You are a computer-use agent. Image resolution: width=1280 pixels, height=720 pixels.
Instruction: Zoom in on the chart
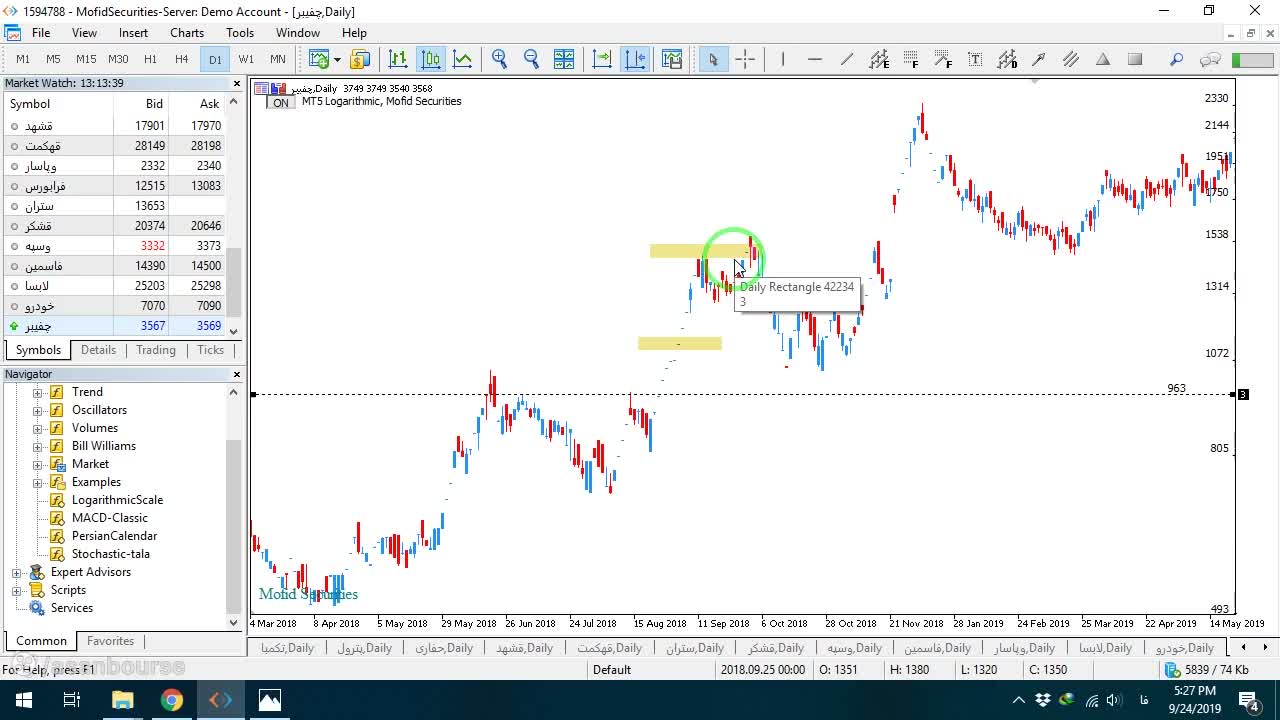(499, 59)
